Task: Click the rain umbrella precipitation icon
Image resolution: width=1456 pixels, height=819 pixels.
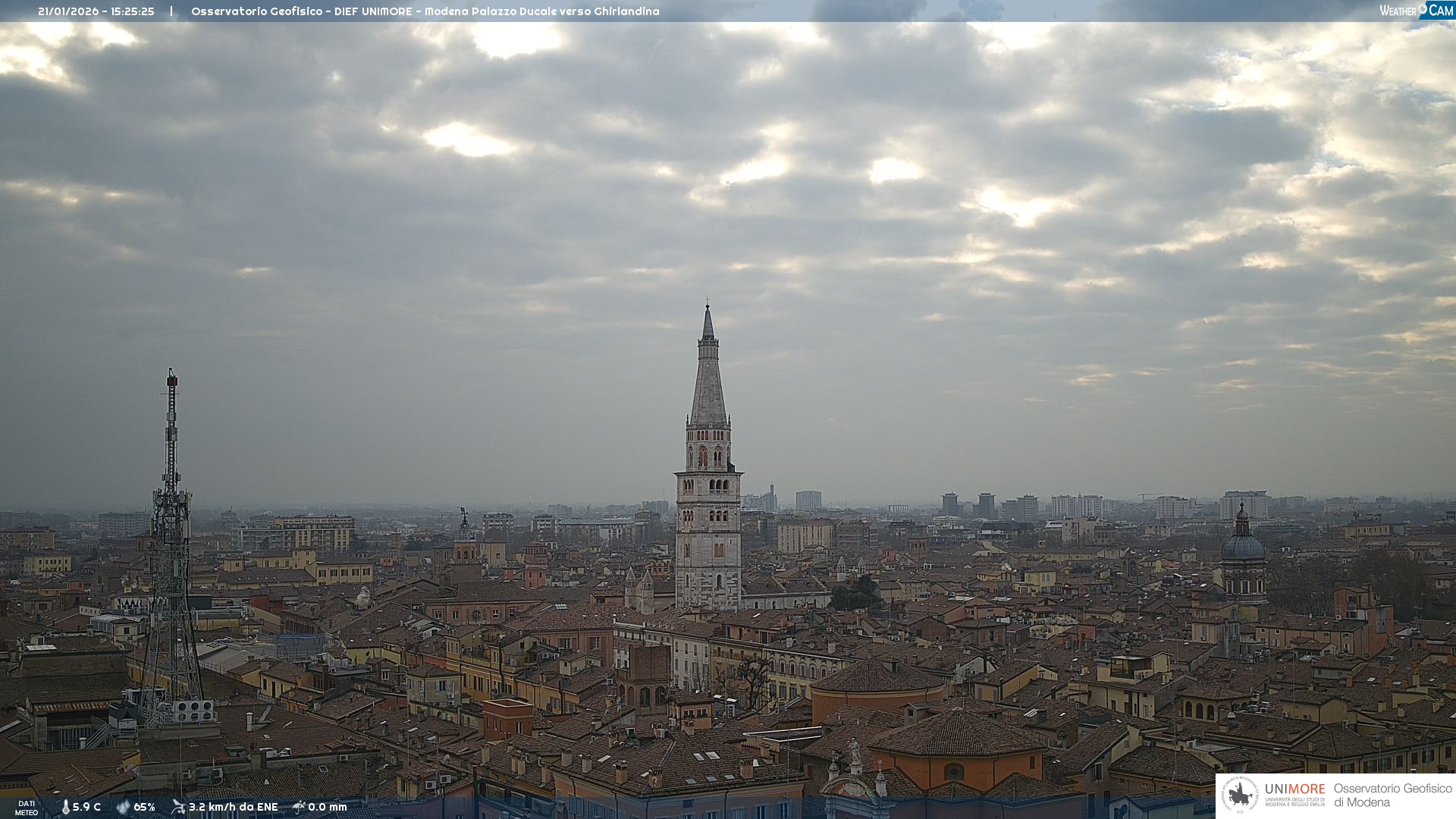Action: [299, 807]
